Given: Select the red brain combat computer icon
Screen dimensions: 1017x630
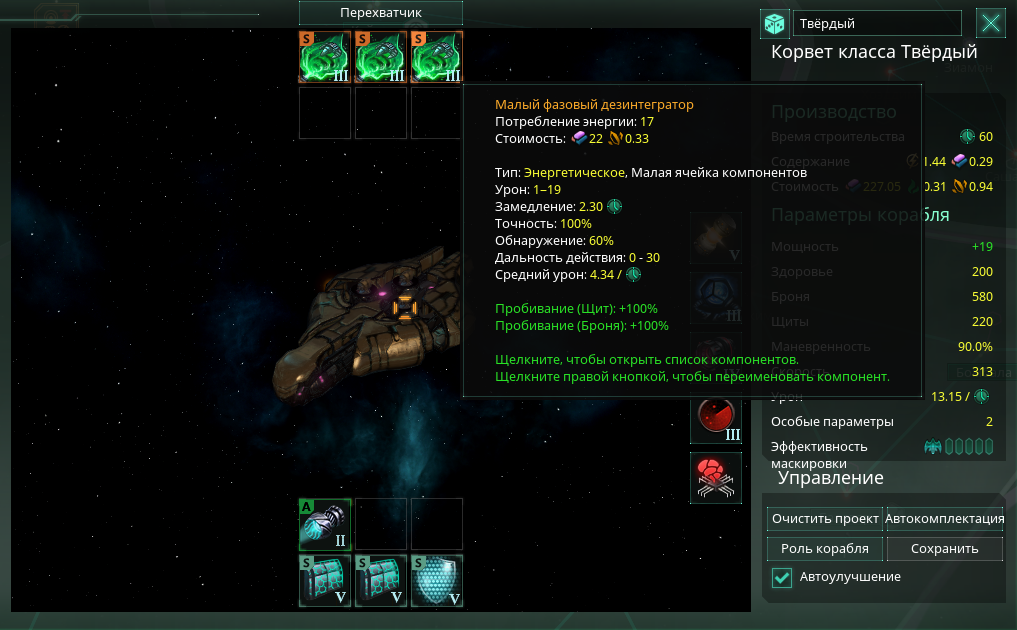Looking at the screenshot, I should [x=716, y=478].
